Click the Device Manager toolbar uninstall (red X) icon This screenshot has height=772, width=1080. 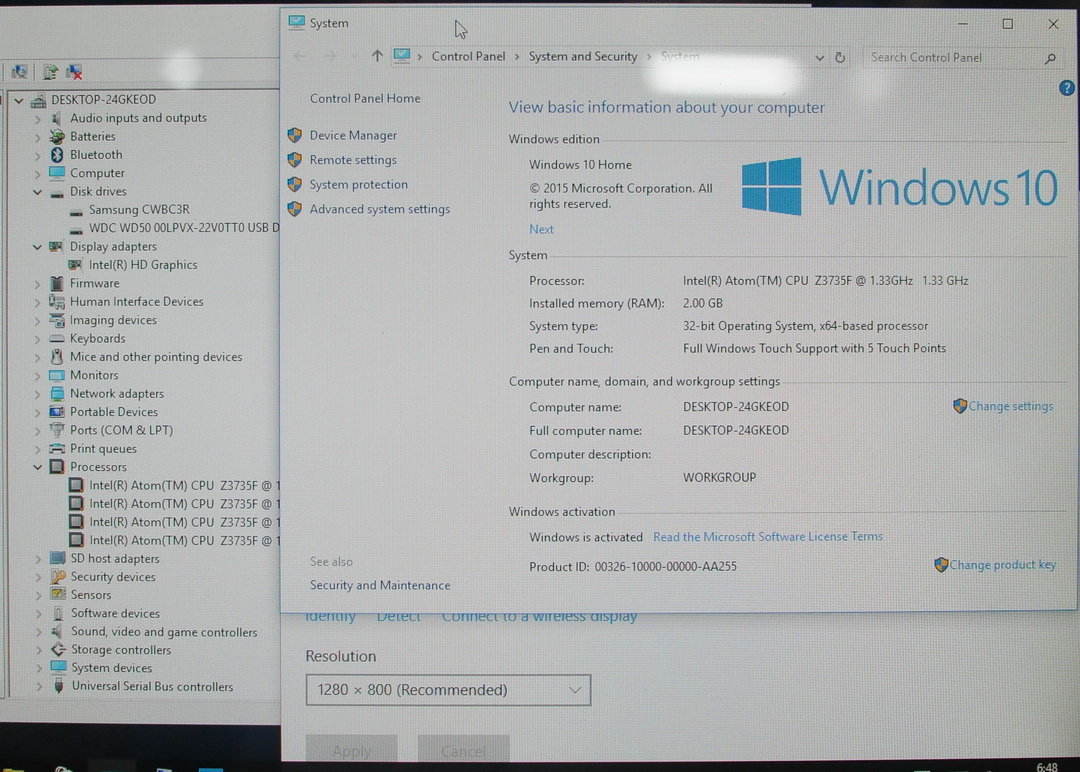tap(74, 72)
